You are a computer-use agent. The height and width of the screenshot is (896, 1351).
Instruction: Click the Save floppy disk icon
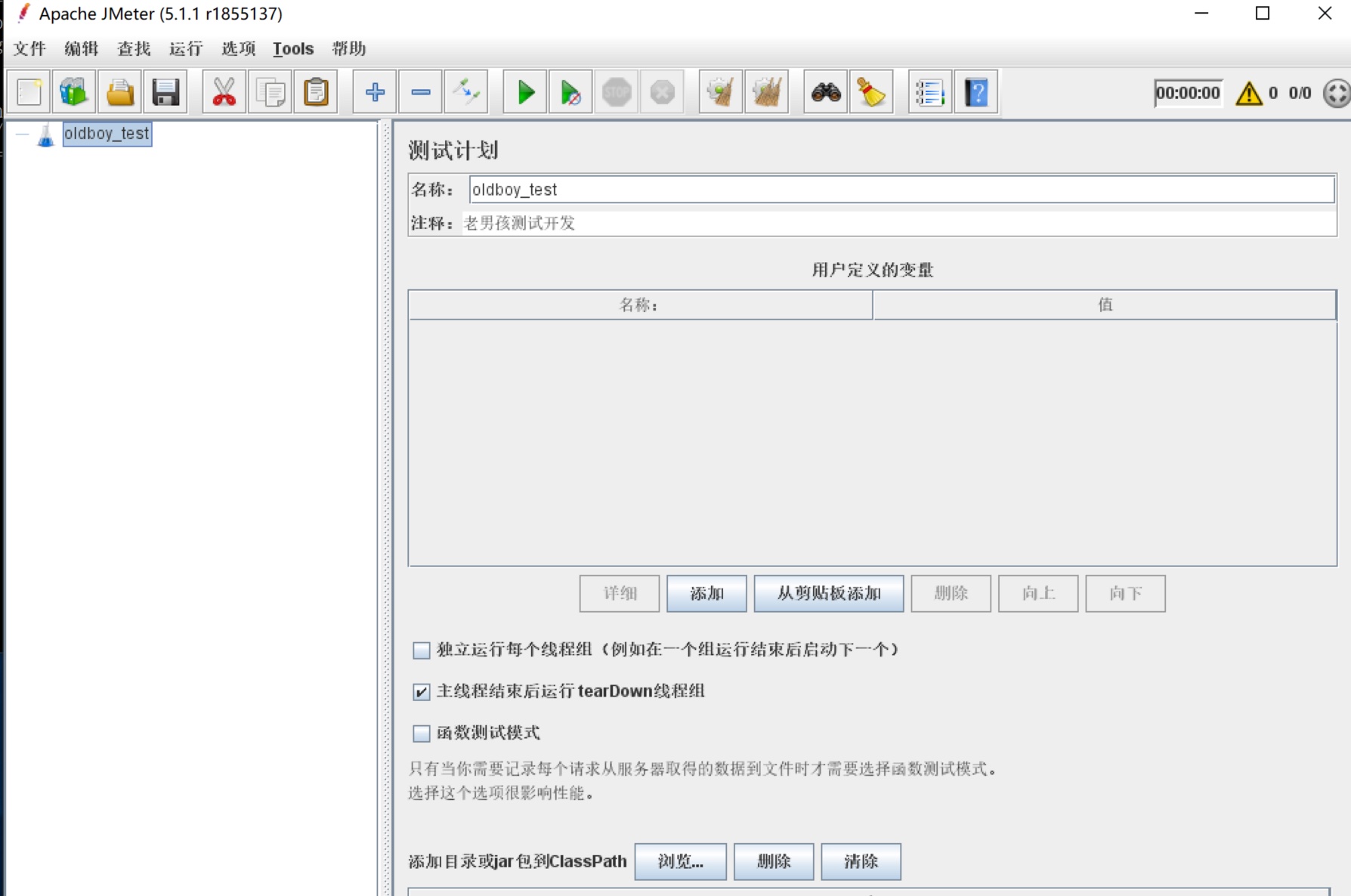pyautogui.click(x=165, y=93)
